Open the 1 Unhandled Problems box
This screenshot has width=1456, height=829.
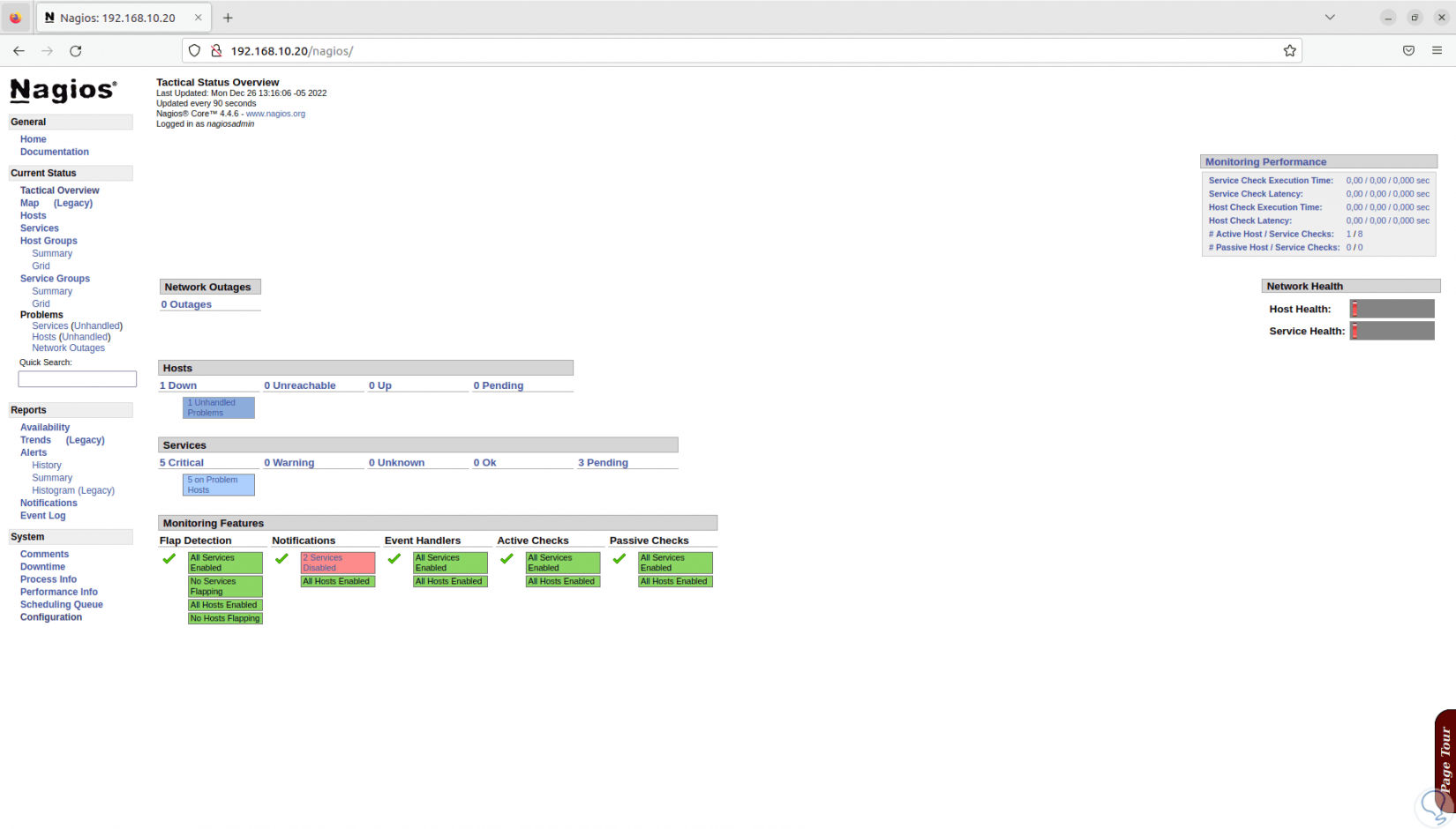pos(219,407)
